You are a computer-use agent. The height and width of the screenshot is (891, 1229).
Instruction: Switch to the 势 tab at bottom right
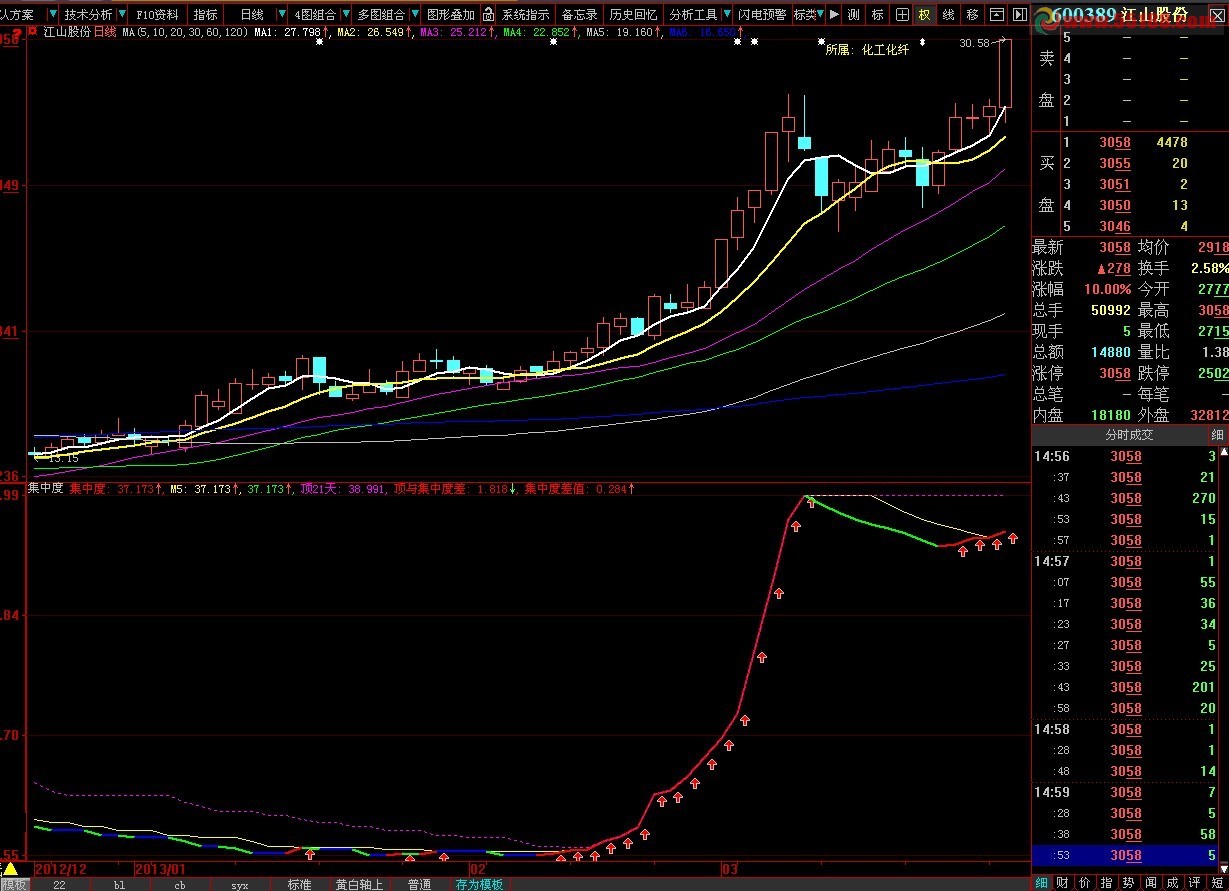click(1129, 883)
